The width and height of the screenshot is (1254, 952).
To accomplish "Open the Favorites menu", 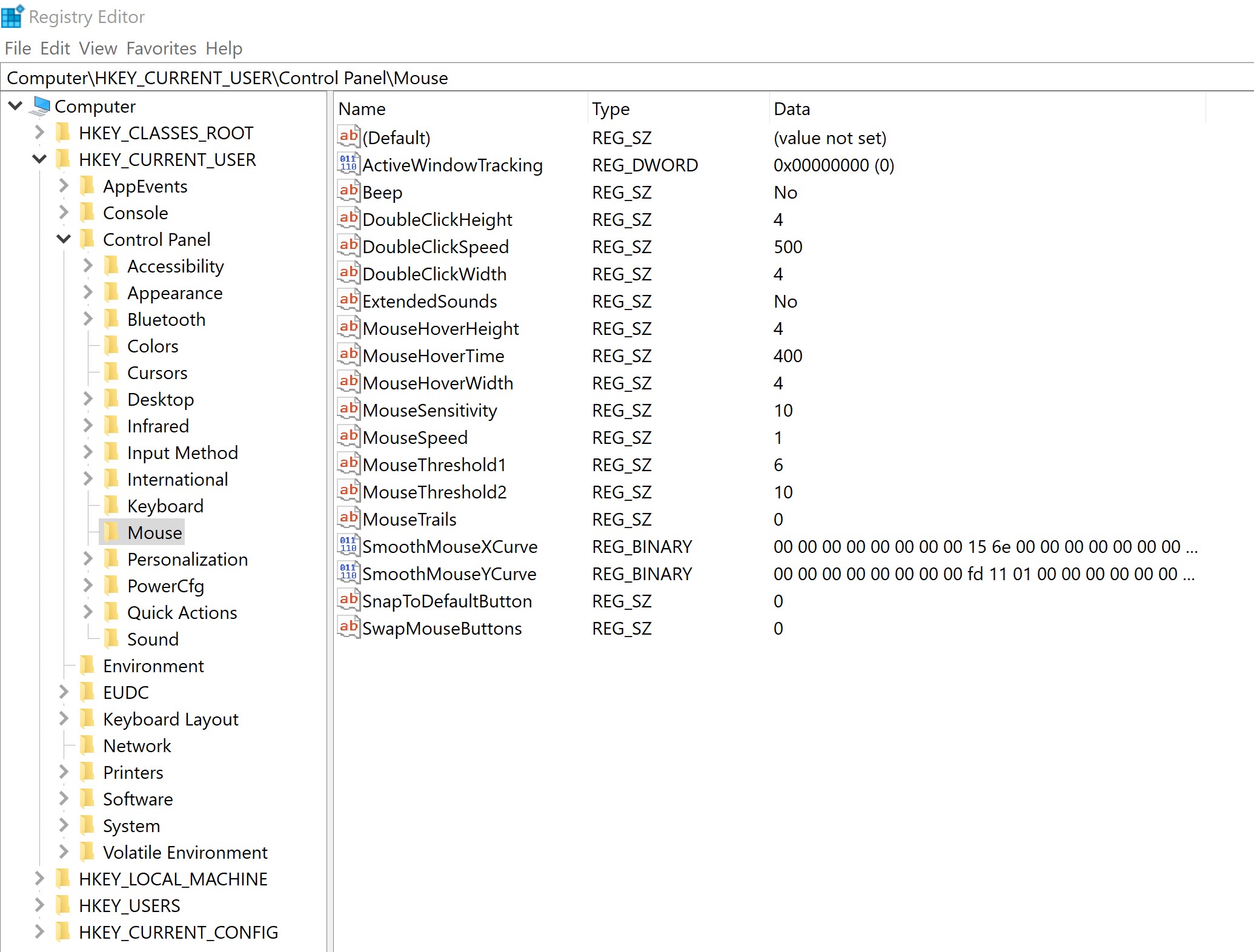I will [161, 48].
